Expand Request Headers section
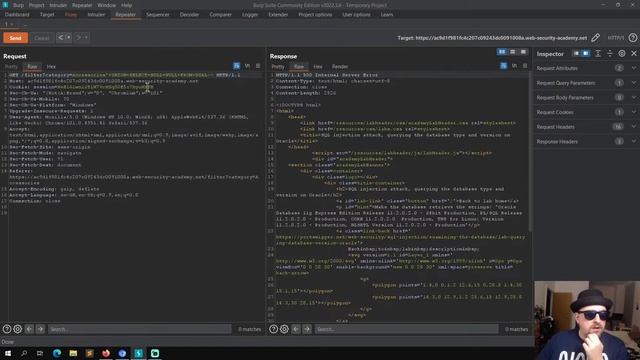This screenshot has width=640, height=360. [587, 127]
